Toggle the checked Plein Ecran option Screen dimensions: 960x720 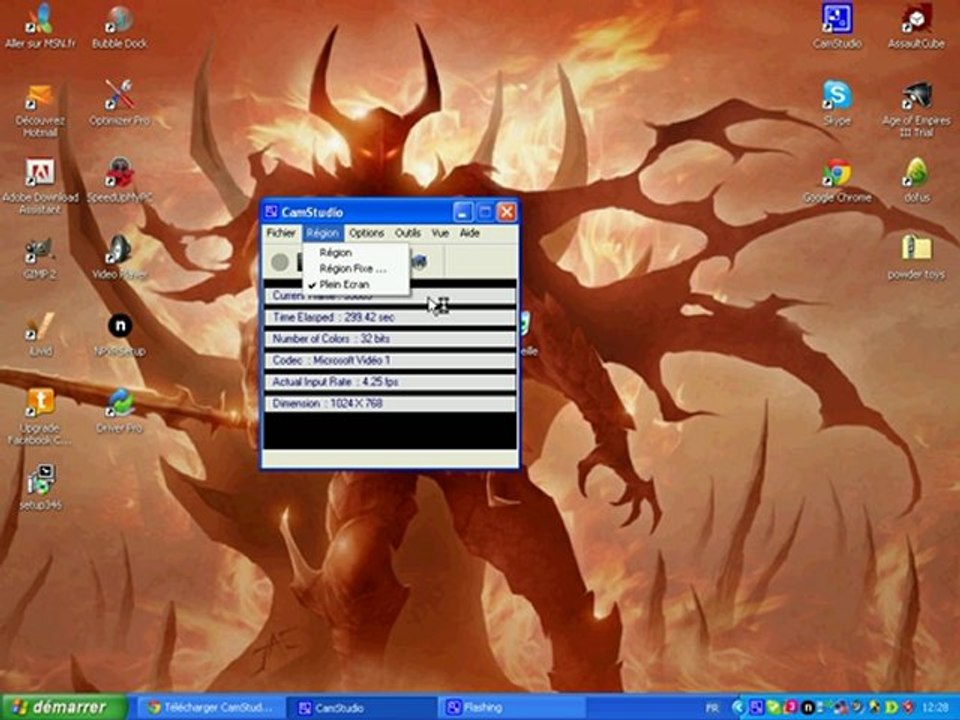tap(355, 284)
